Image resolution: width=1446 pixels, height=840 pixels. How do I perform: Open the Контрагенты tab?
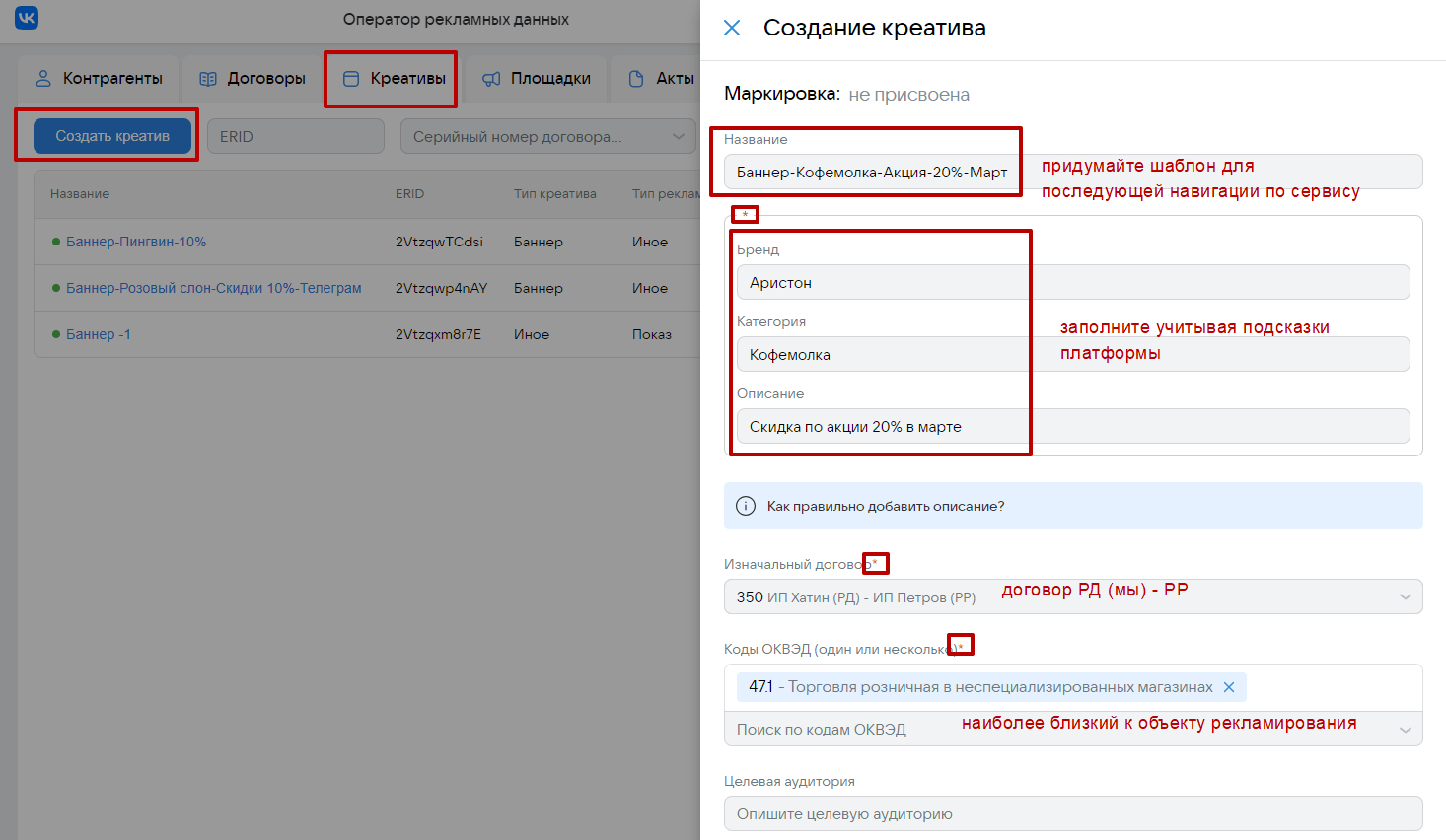coord(99,79)
